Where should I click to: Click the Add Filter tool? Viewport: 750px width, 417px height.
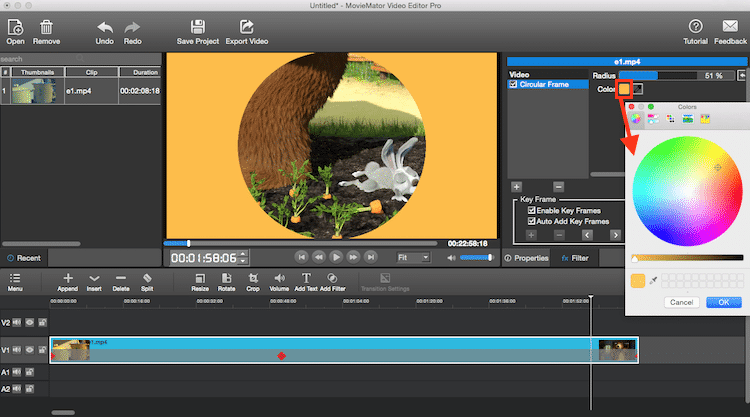pyautogui.click(x=332, y=282)
